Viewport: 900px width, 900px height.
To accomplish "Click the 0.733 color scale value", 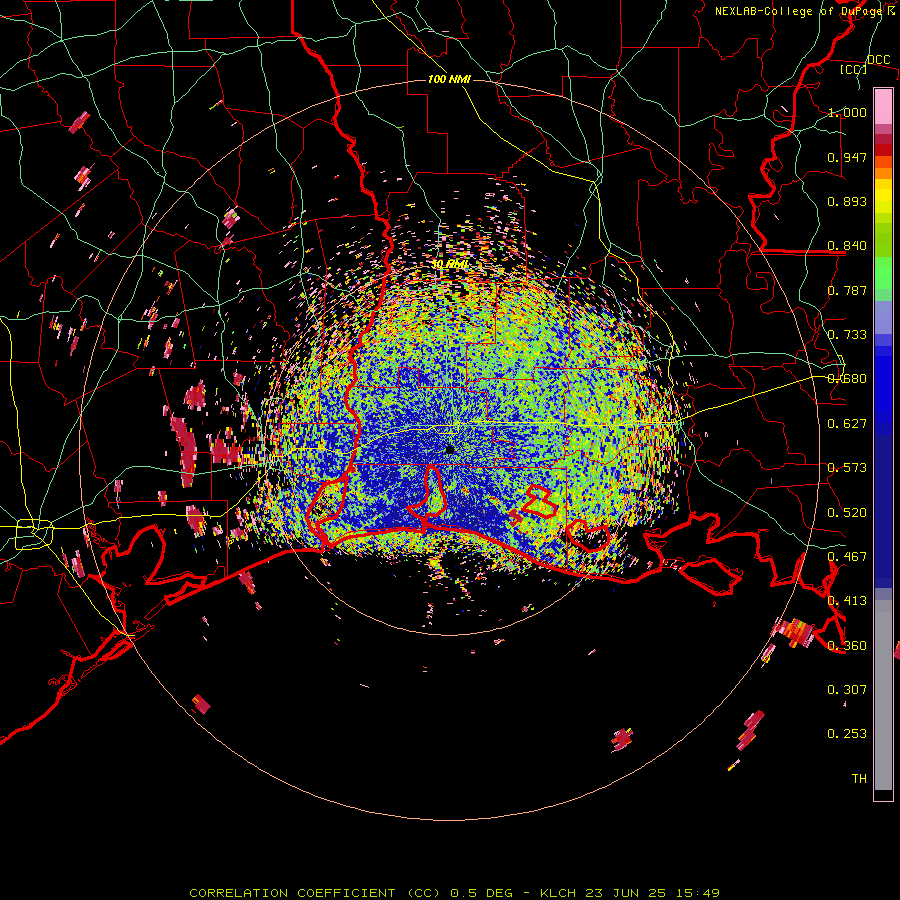I will tap(847, 335).
